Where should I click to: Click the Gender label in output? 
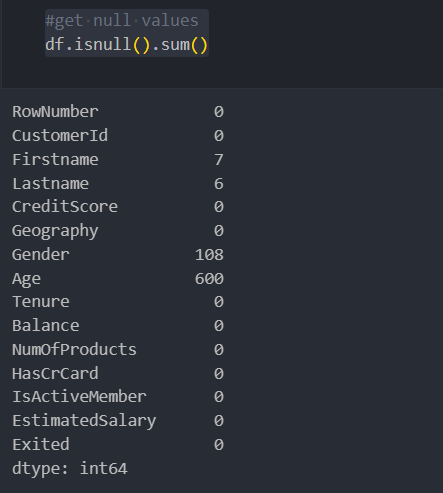click(x=41, y=255)
